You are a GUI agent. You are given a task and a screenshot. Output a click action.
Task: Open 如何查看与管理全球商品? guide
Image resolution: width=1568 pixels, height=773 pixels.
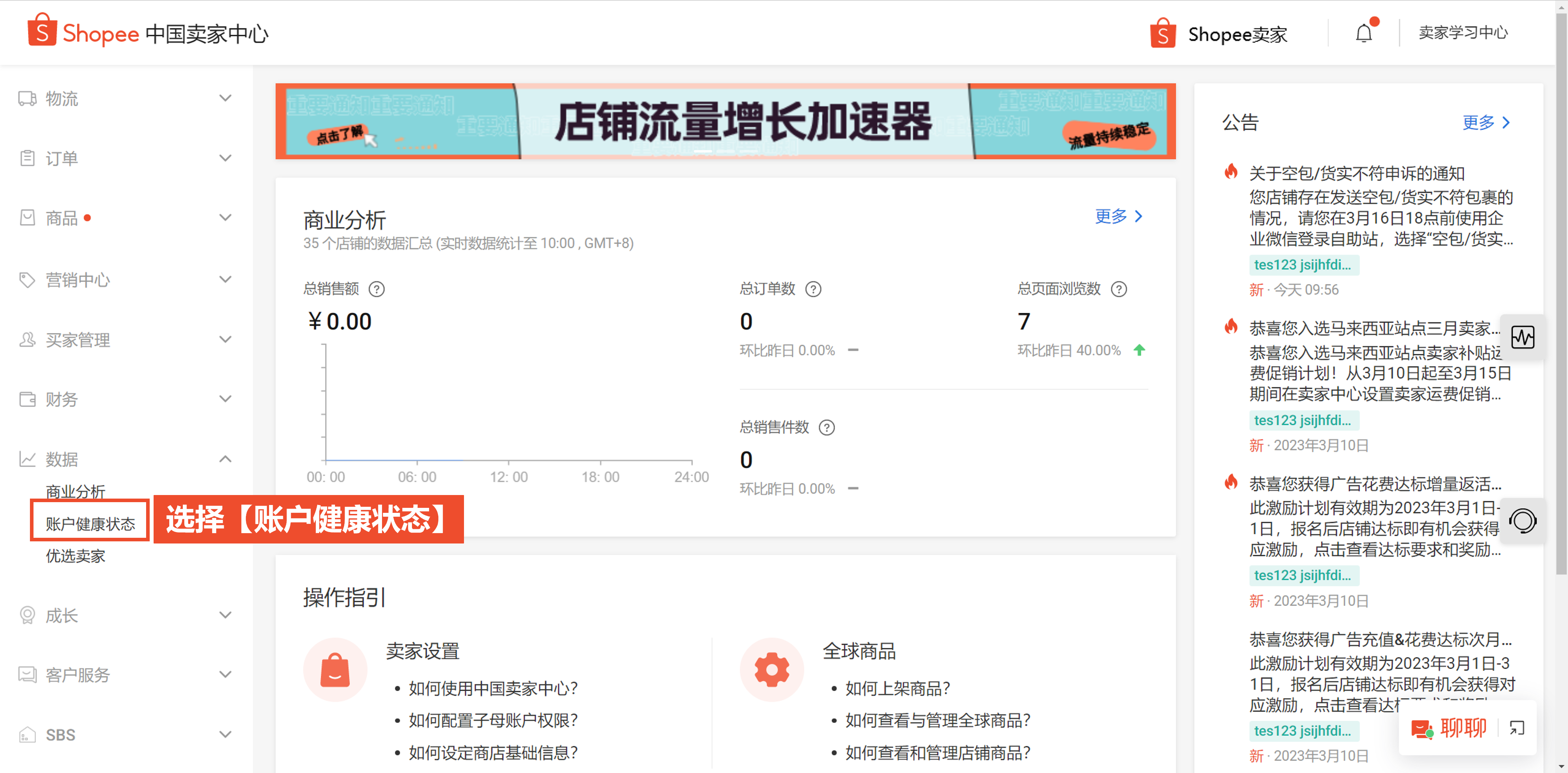pos(937,721)
